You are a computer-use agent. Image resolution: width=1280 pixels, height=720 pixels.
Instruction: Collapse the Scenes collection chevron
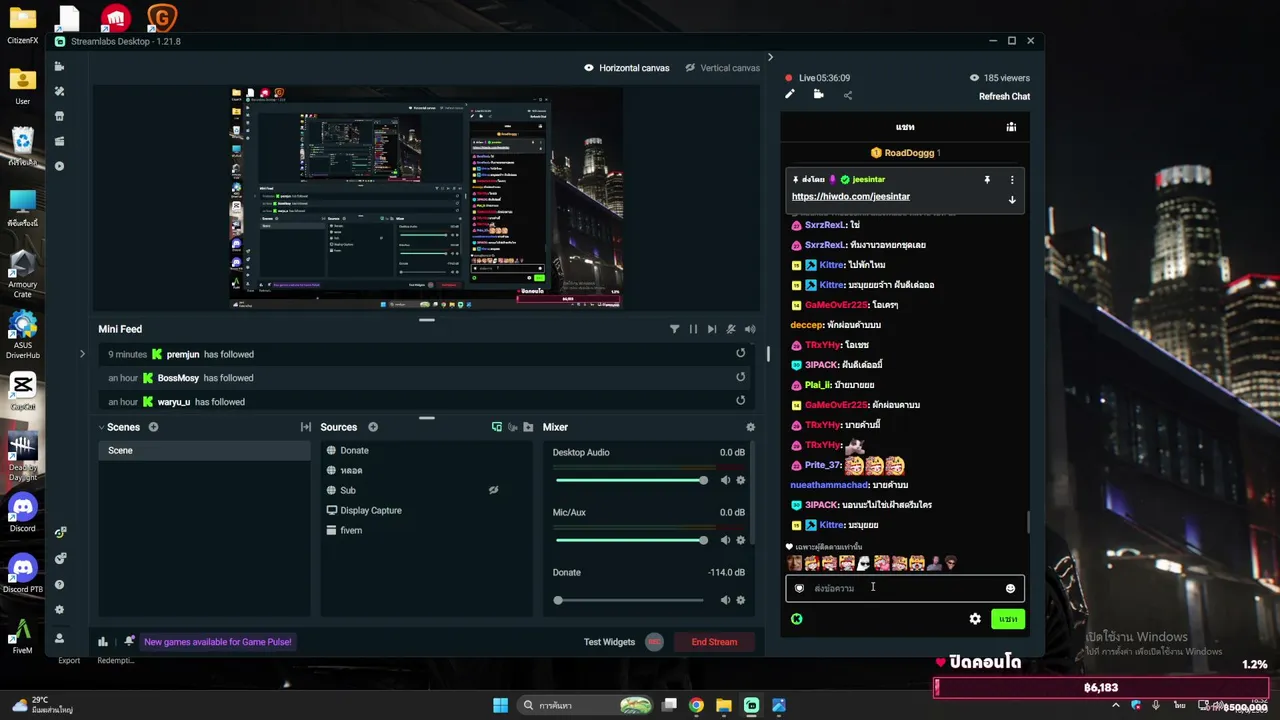pyautogui.click(x=101, y=427)
